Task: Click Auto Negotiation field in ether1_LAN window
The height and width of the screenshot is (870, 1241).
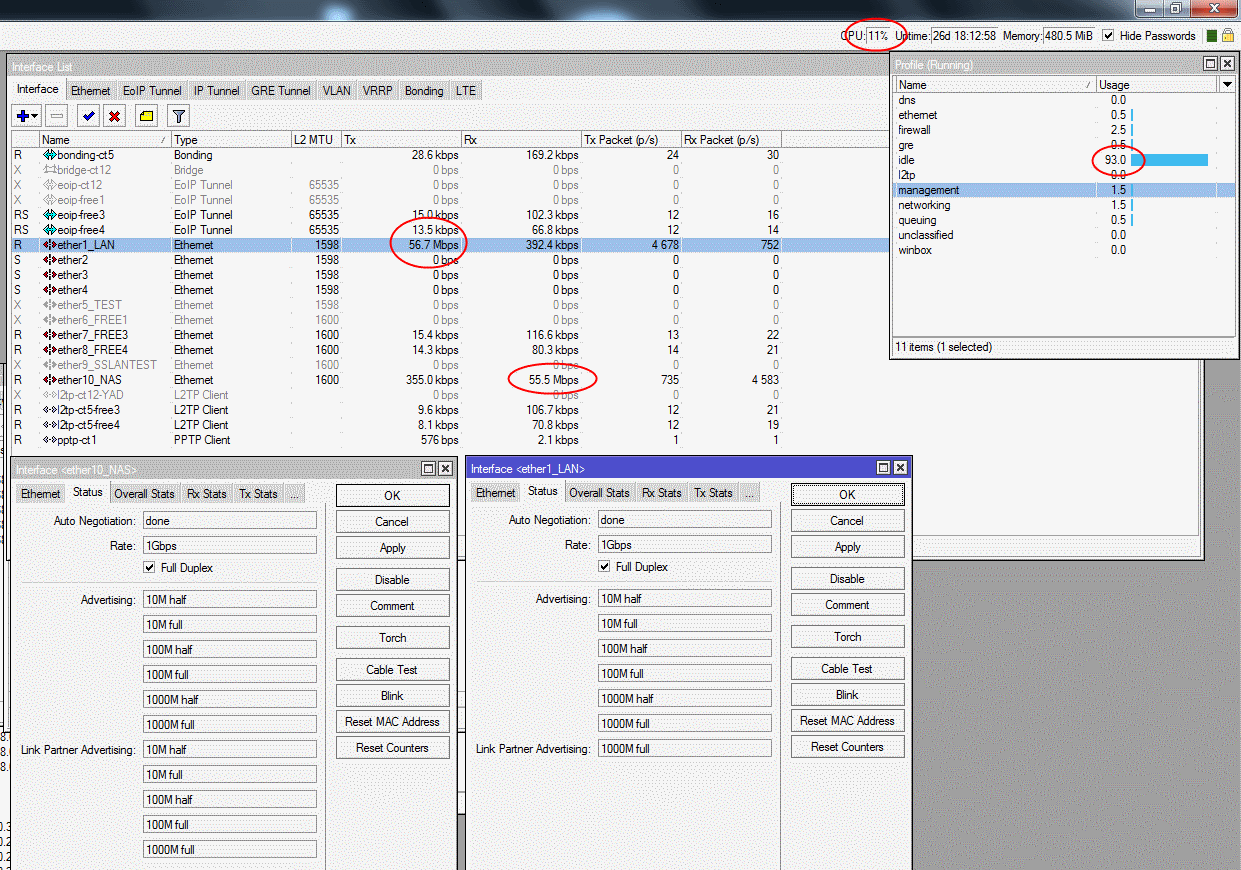Action: 685,520
